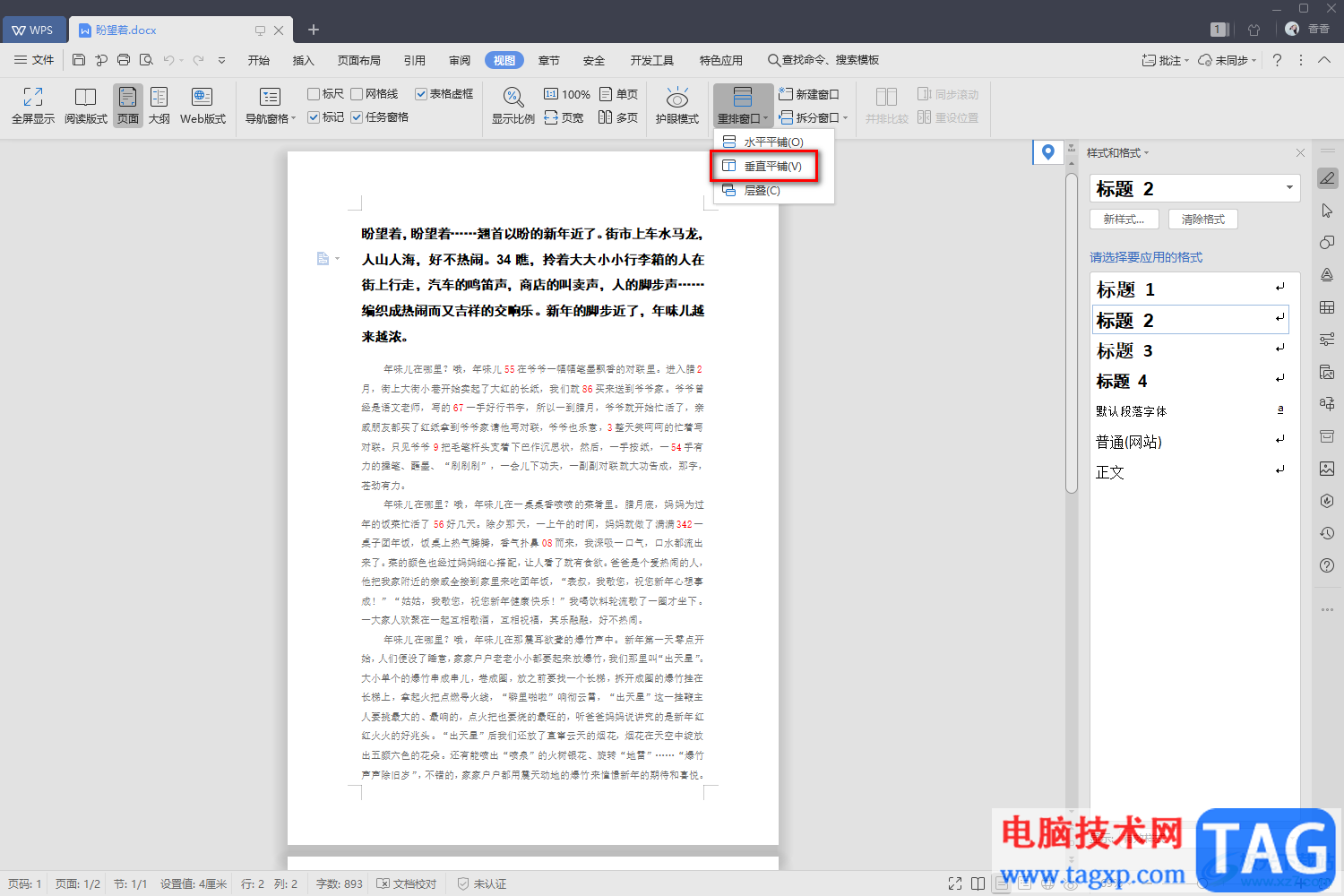Close the styles and formatting panel

(1300, 153)
